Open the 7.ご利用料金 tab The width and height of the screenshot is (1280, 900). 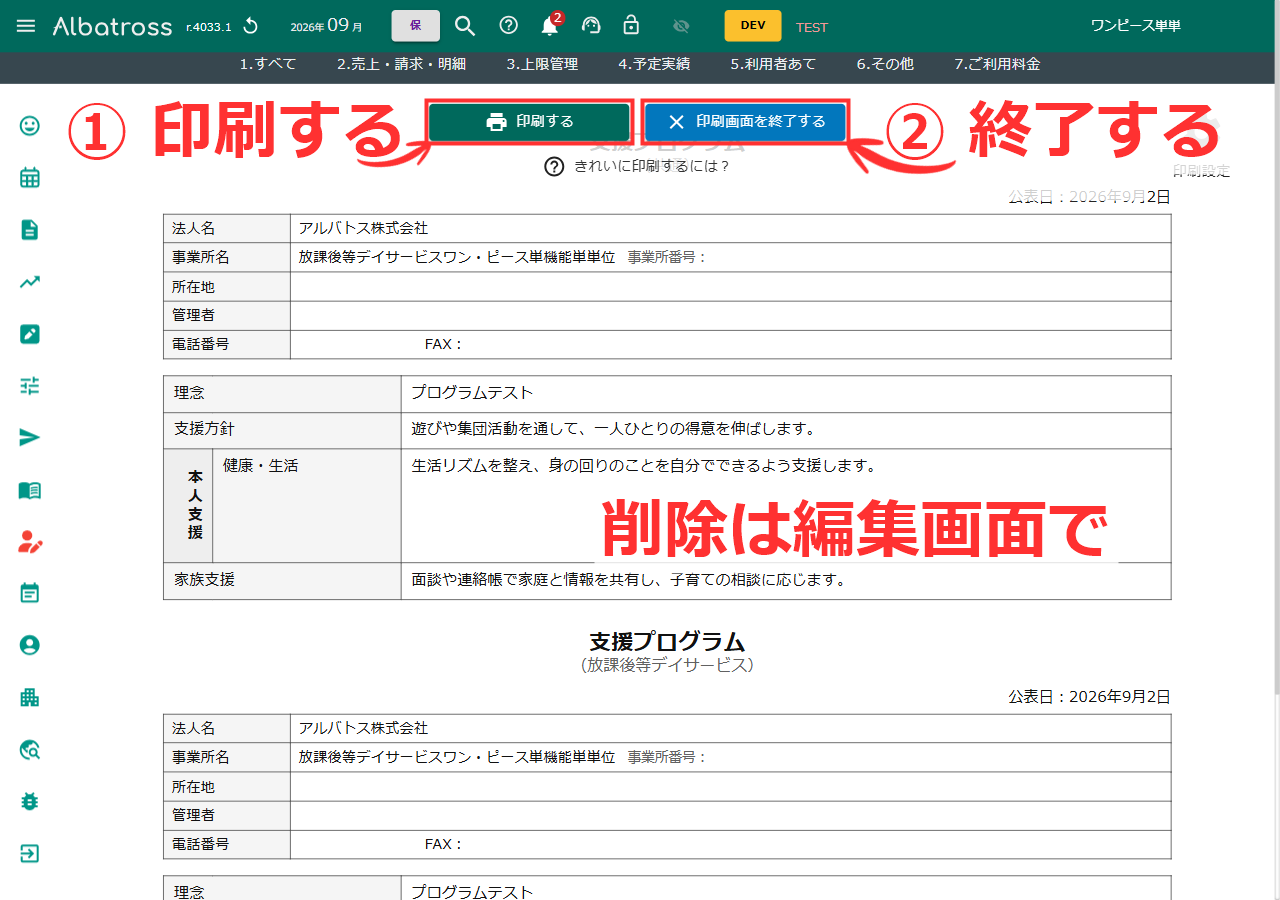(x=997, y=64)
